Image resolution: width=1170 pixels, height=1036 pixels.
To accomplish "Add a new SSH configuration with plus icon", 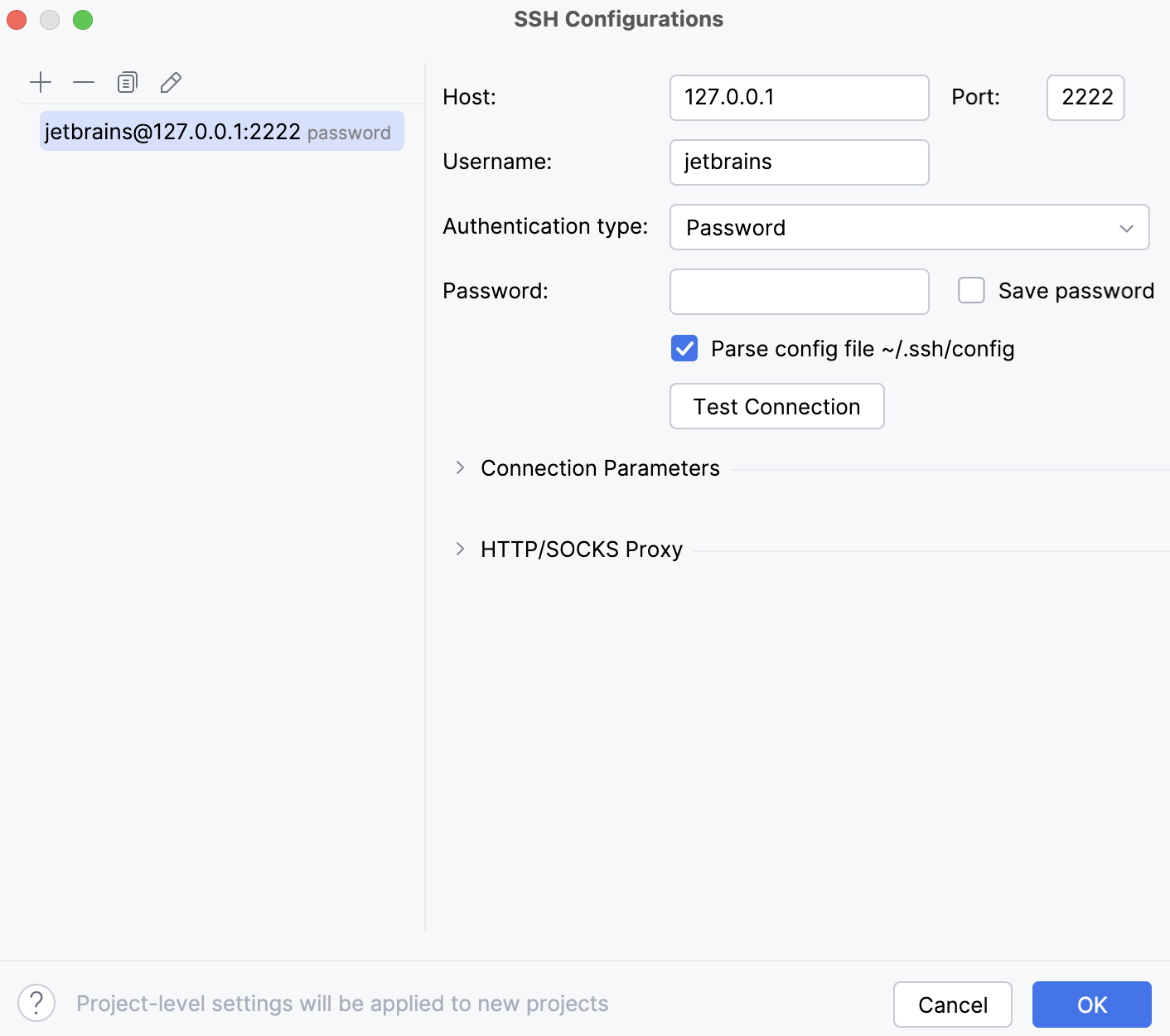I will 41,82.
